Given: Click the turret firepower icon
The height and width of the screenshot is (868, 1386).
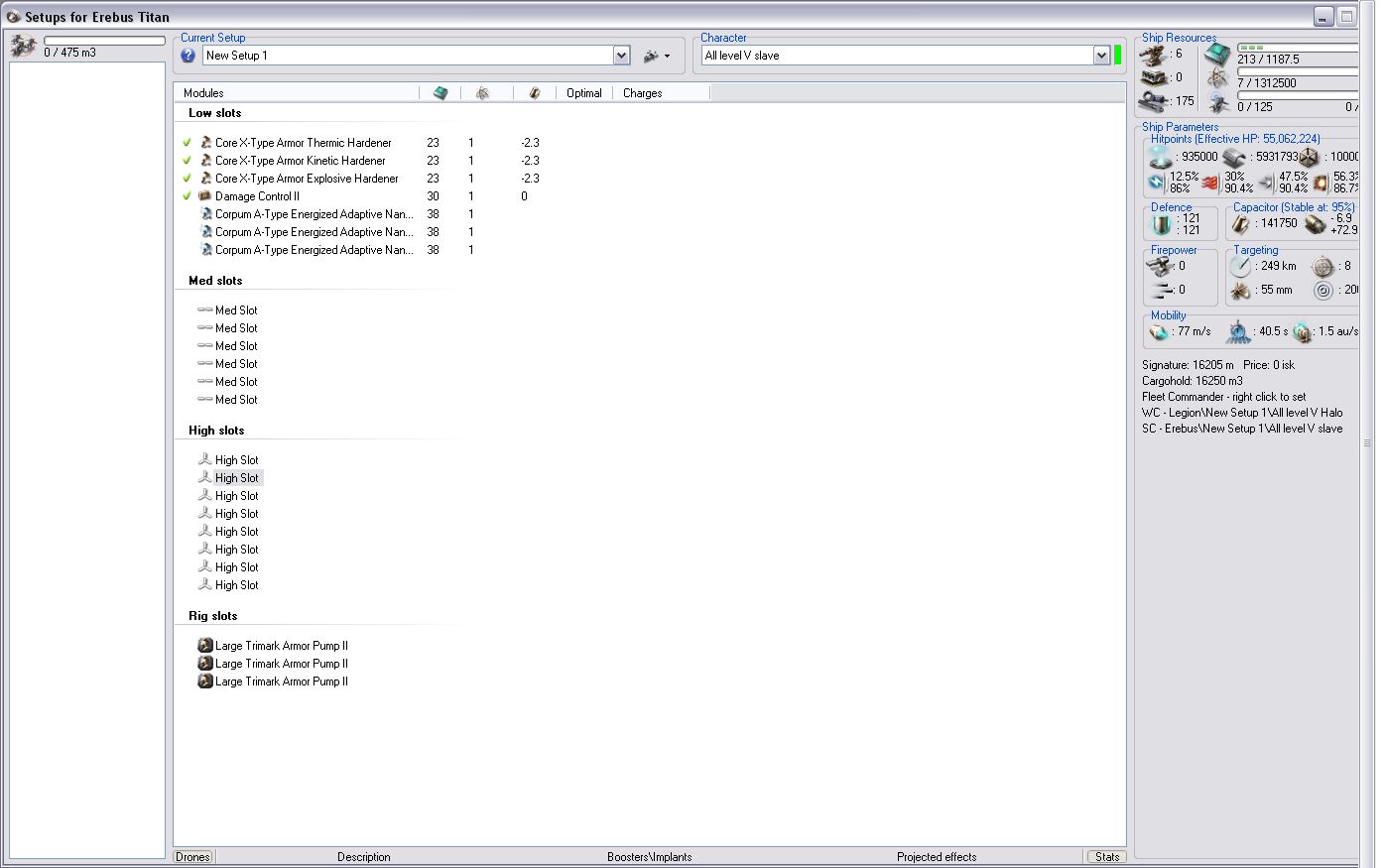Looking at the screenshot, I should 1161,266.
